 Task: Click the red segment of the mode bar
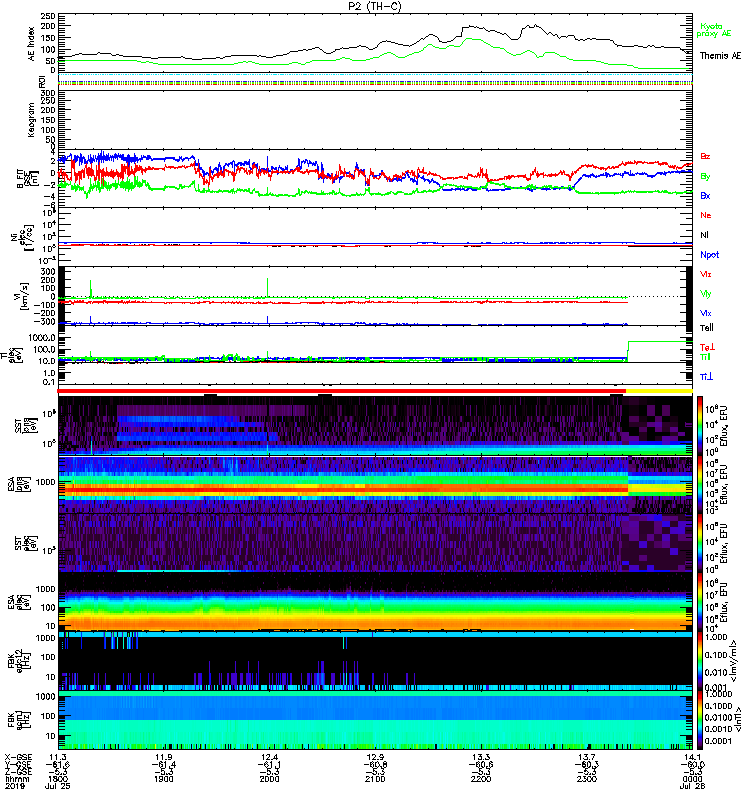pos(341,391)
